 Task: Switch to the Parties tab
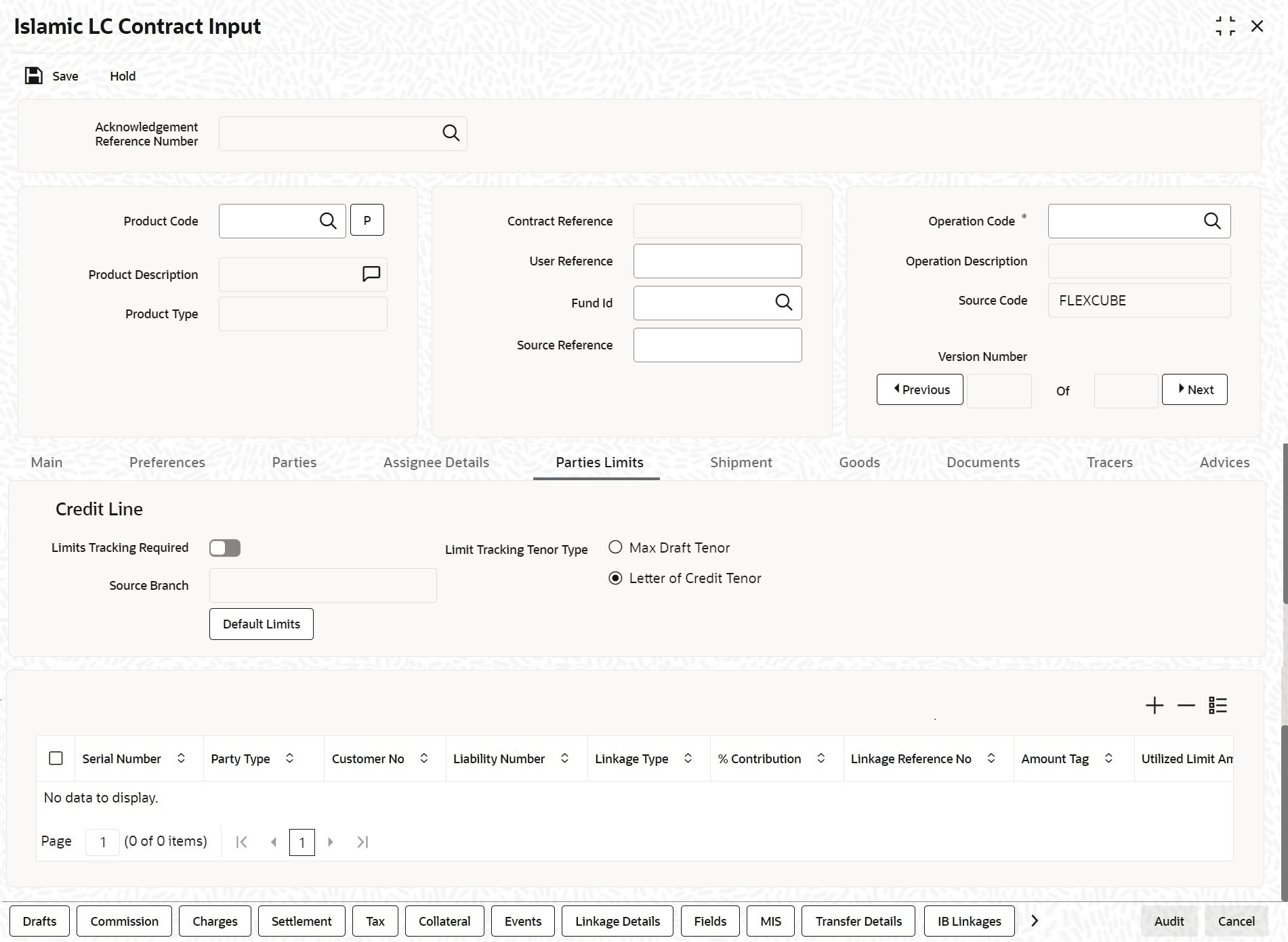(x=294, y=463)
